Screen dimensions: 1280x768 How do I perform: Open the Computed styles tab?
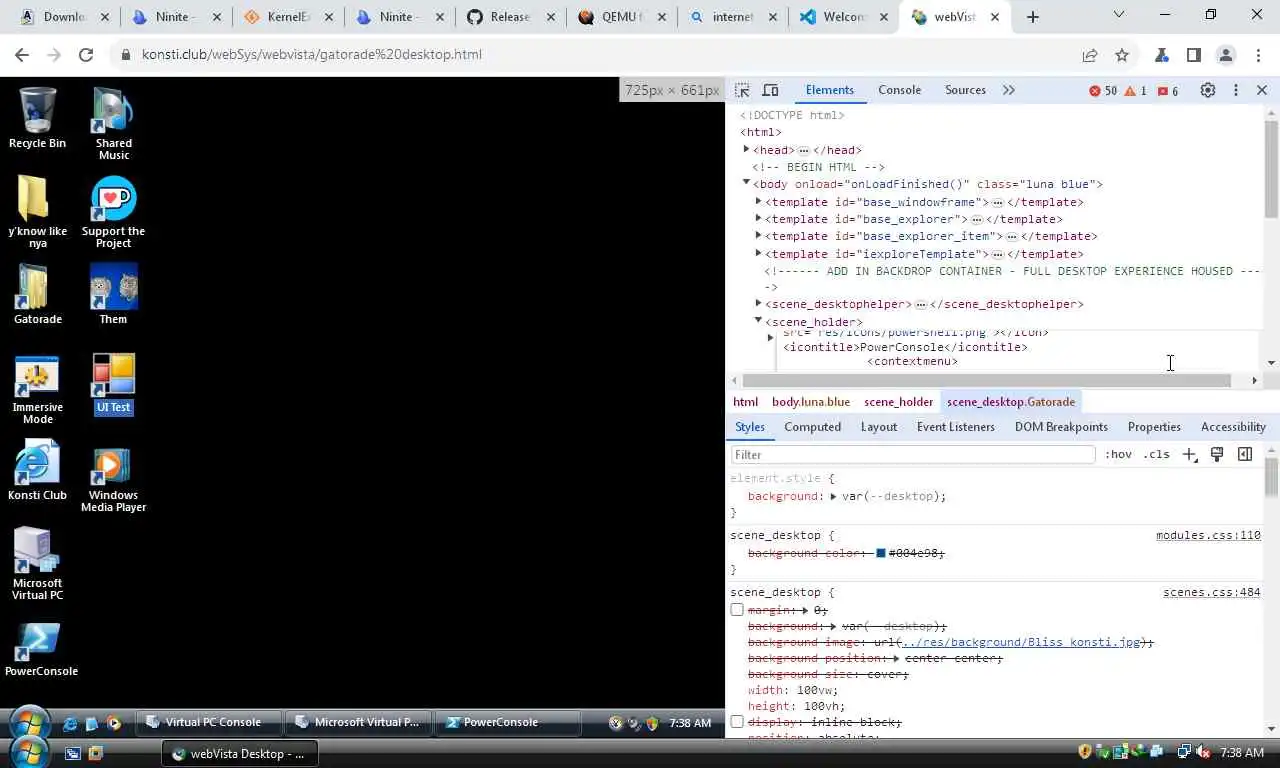click(x=812, y=427)
